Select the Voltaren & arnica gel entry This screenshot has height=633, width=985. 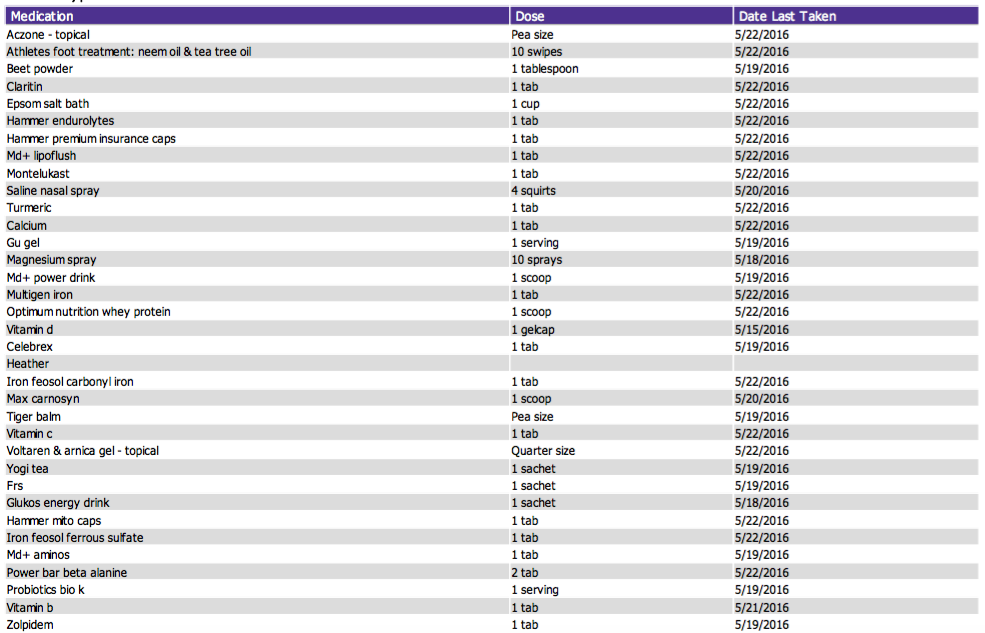(83, 451)
